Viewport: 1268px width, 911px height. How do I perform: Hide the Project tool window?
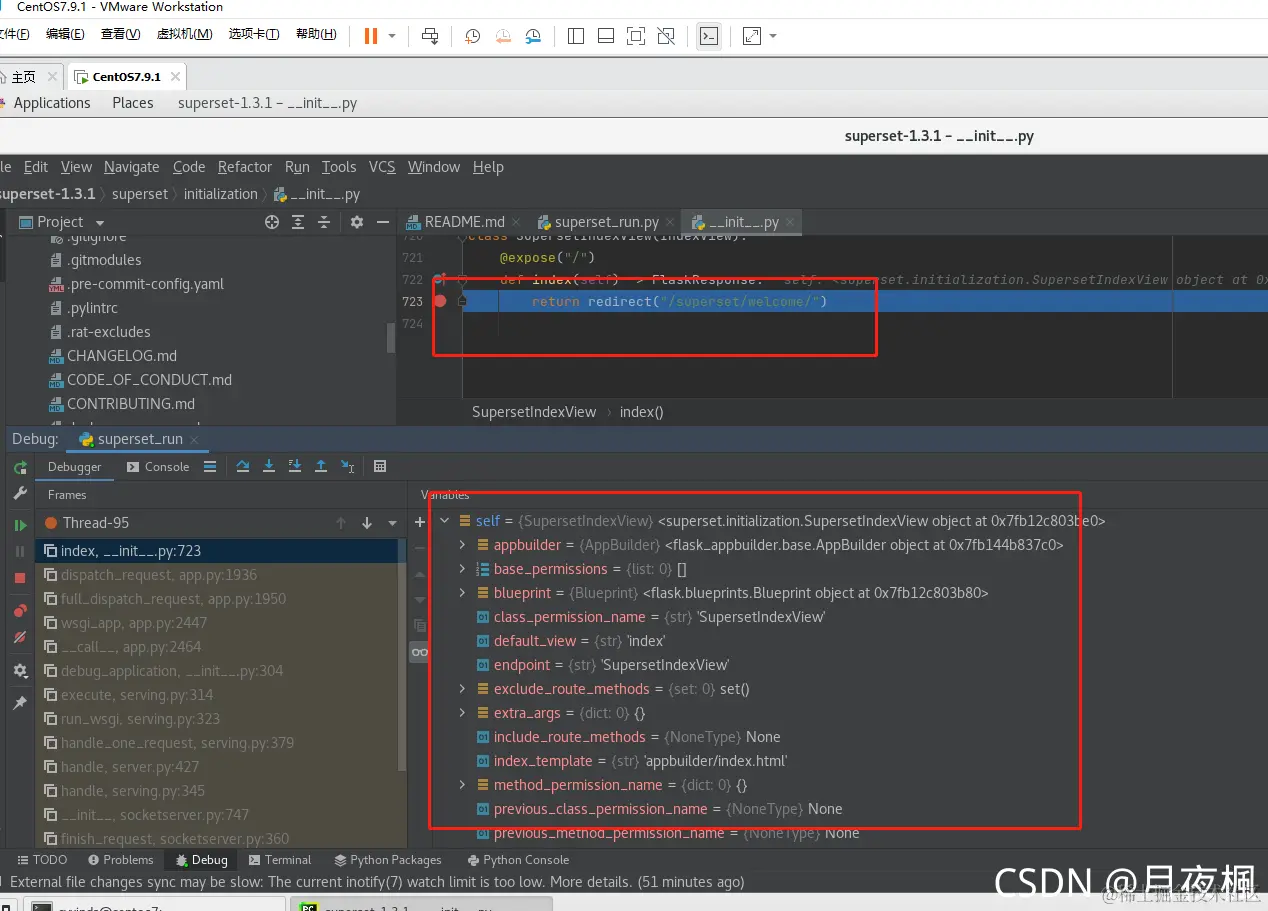(x=382, y=222)
